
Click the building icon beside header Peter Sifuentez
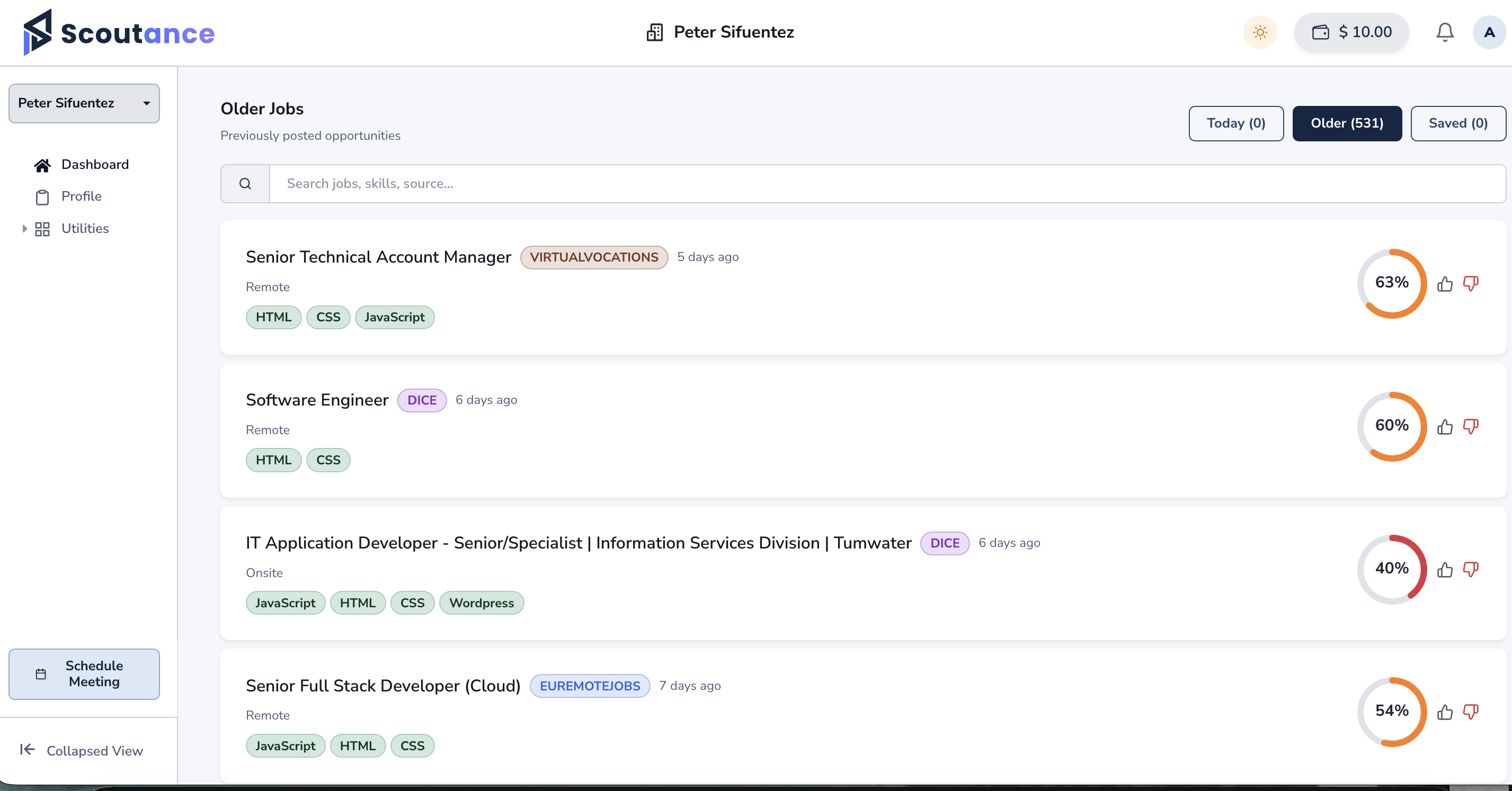click(x=654, y=32)
